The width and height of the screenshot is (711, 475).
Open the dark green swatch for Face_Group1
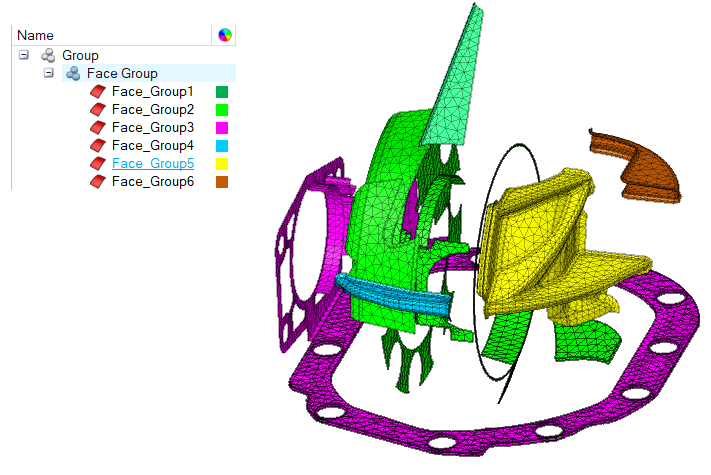[x=223, y=92]
